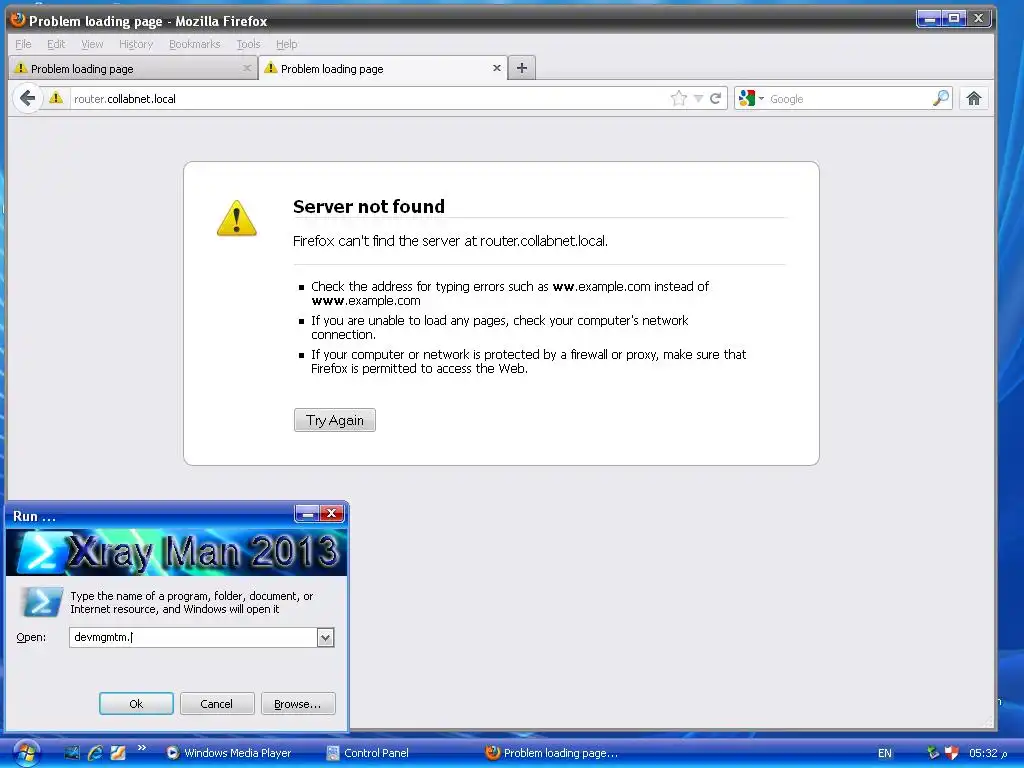Click Show Desktop quick launch icon
This screenshot has width=1024, height=768.
point(71,752)
